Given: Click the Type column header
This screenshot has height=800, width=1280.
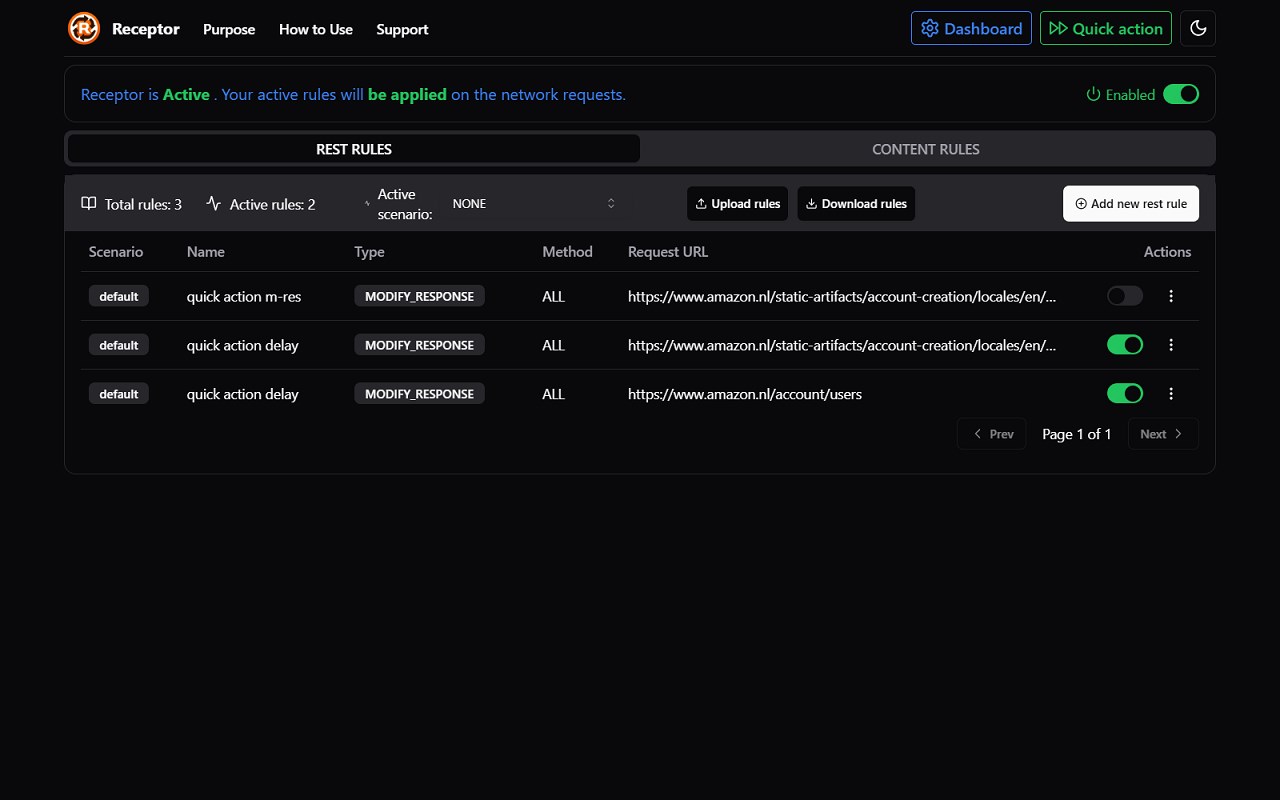Looking at the screenshot, I should (369, 252).
